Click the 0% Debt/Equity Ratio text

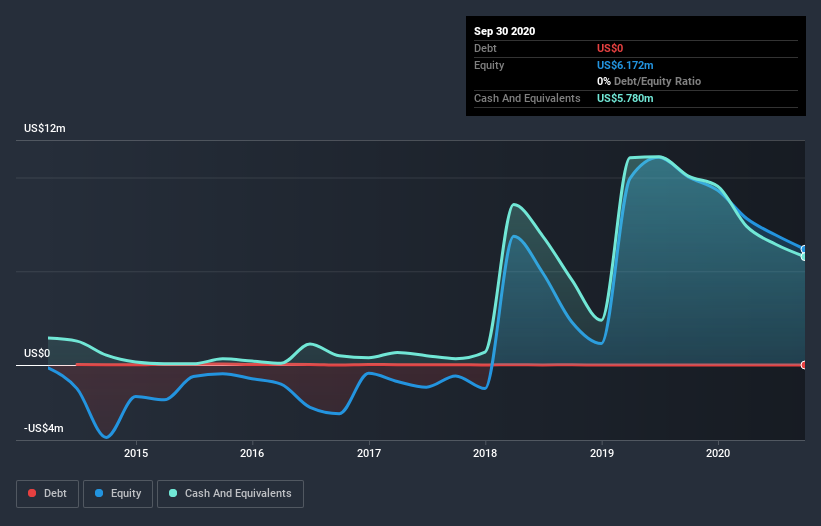[649, 82]
